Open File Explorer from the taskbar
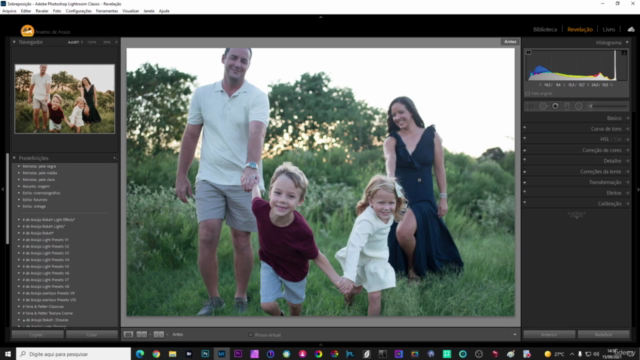 click(x=172, y=354)
